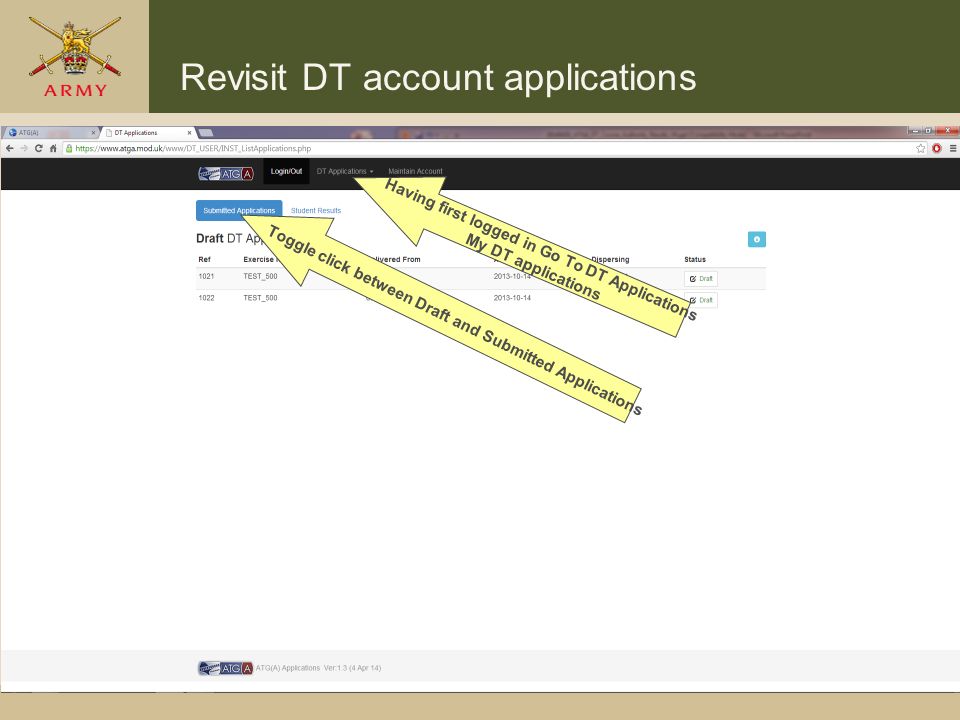Select the Dispersing column header
Screen dimensions: 960x720
pyautogui.click(x=610, y=260)
